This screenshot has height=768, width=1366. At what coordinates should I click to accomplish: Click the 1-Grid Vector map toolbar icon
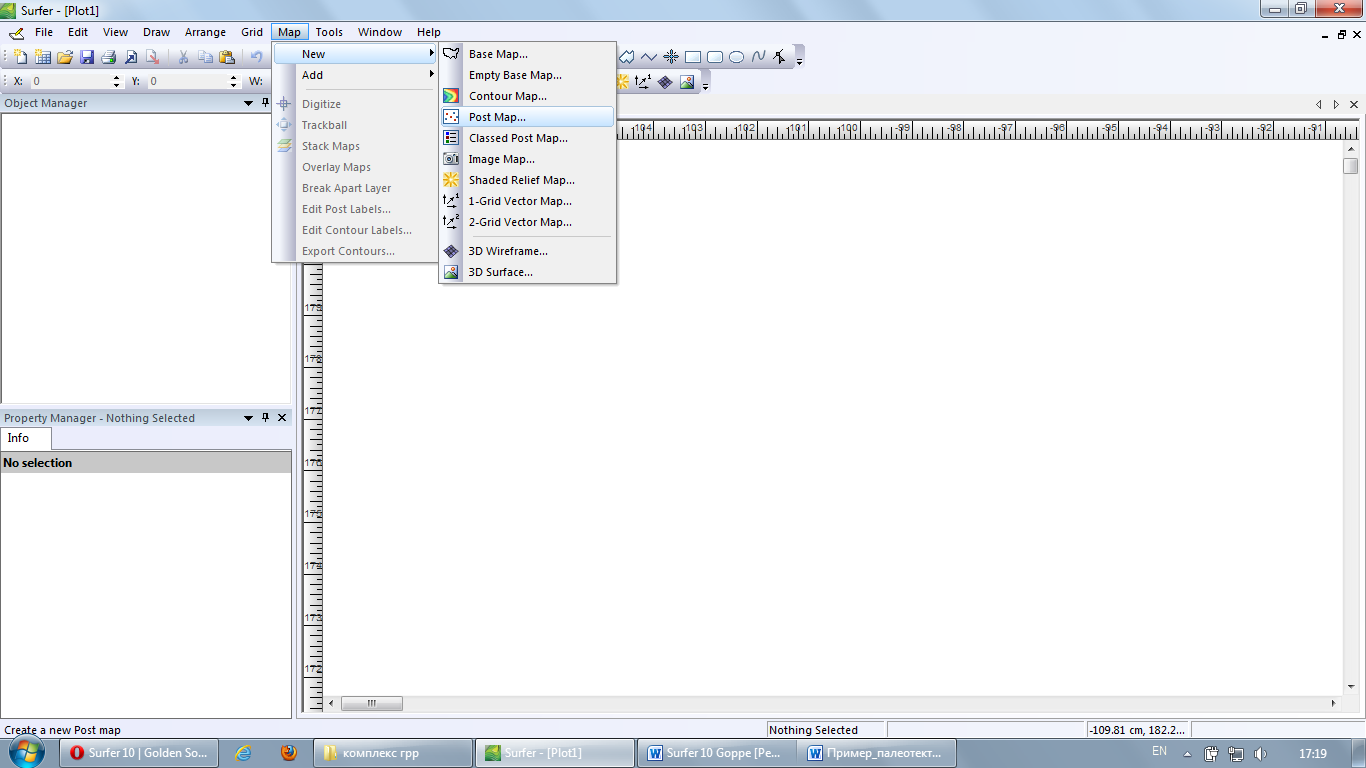click(643, 82)
